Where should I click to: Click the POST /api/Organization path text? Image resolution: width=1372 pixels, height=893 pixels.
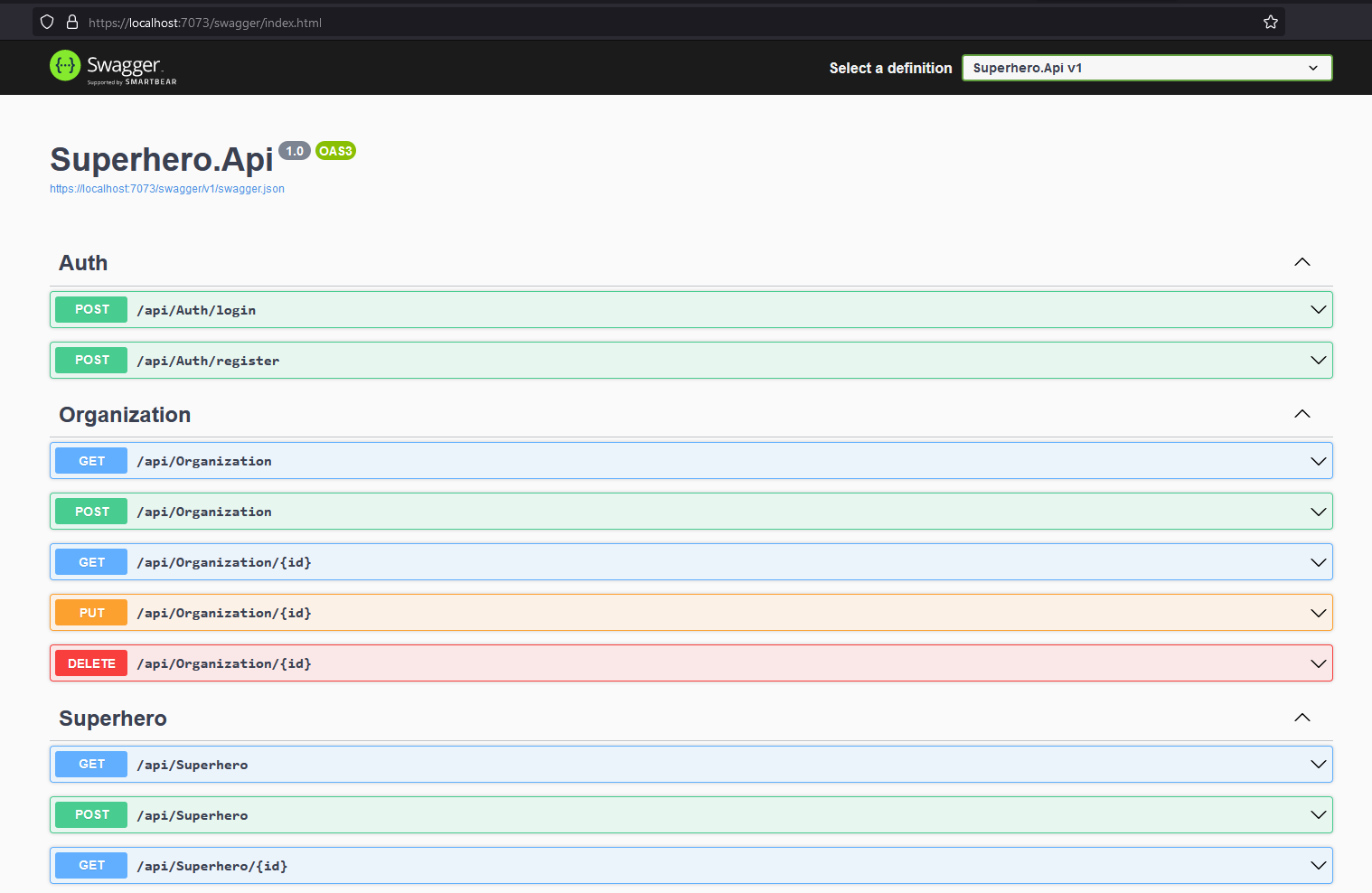click(x=204, y=512)
